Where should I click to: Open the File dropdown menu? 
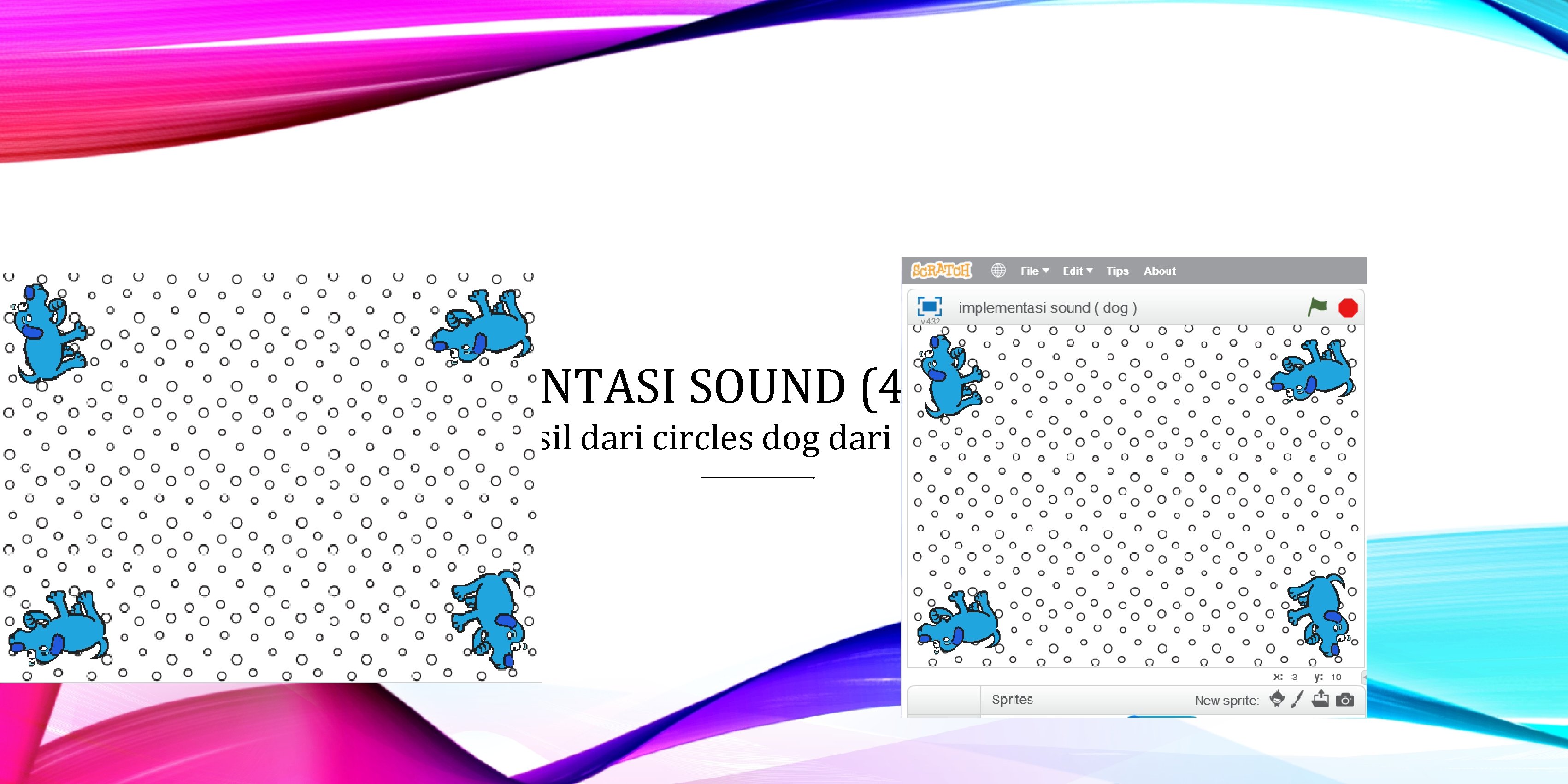pos(1034,271)
